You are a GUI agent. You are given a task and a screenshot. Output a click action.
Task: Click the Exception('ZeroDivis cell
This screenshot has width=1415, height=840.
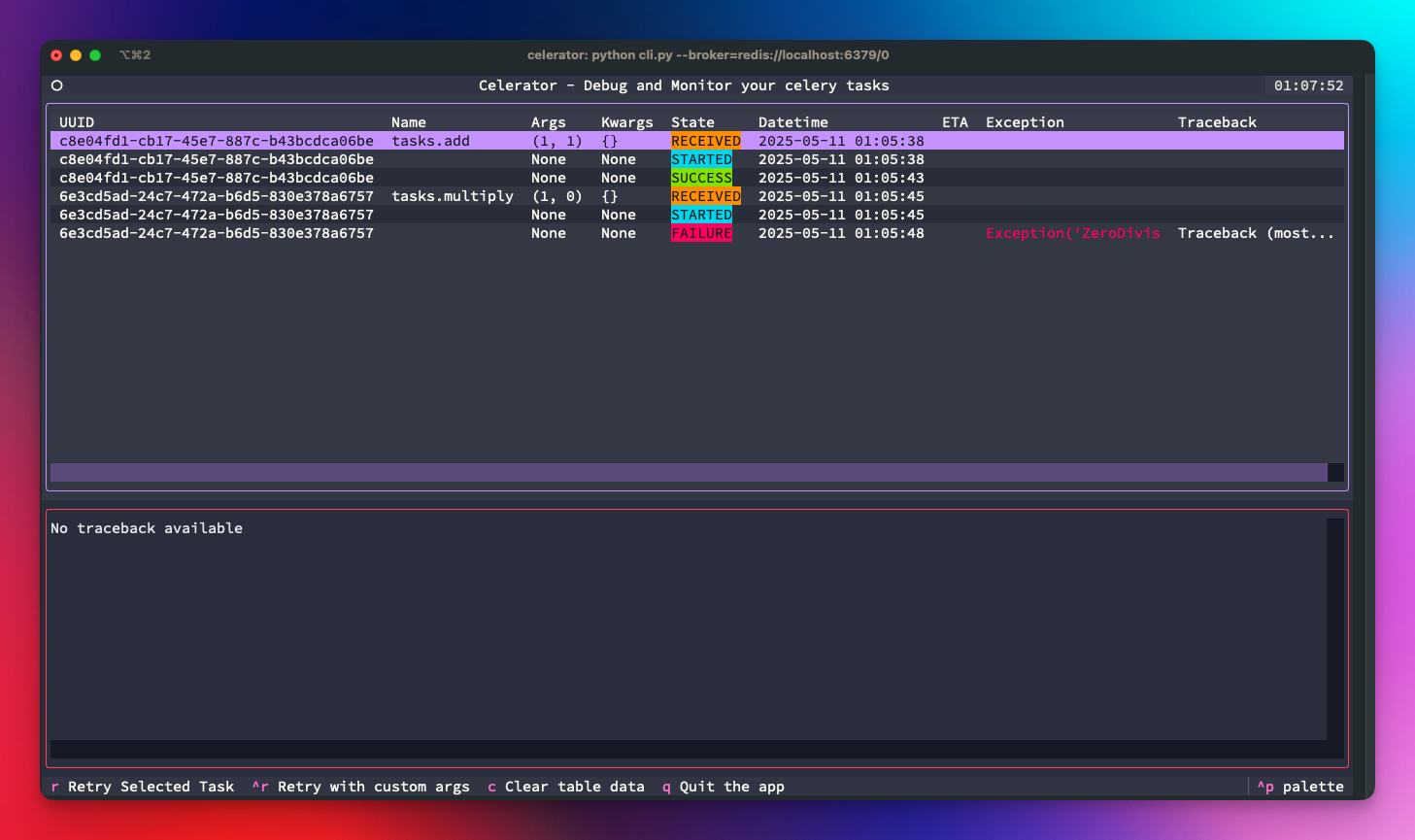click(x=1073, y=233)
